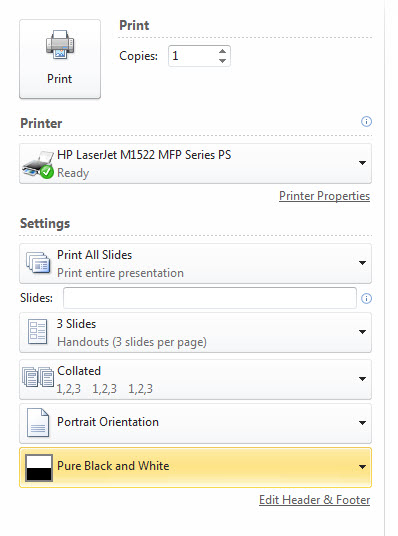Open the 3 Slides handouts dropdown arrow
The image size is (398, 536).
click(x=362, y=332)
